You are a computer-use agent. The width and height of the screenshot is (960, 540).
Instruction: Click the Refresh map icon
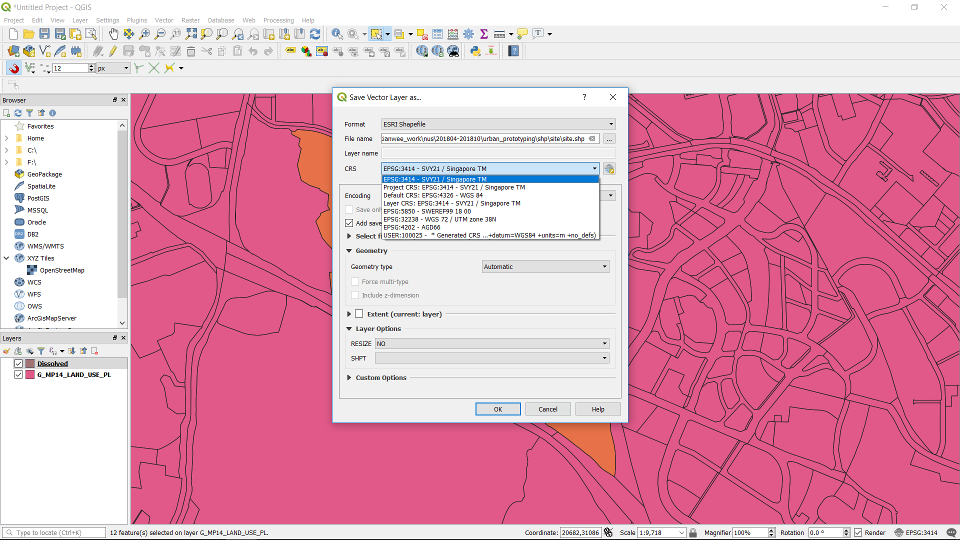pyautogui.click(x=315, y=34)
